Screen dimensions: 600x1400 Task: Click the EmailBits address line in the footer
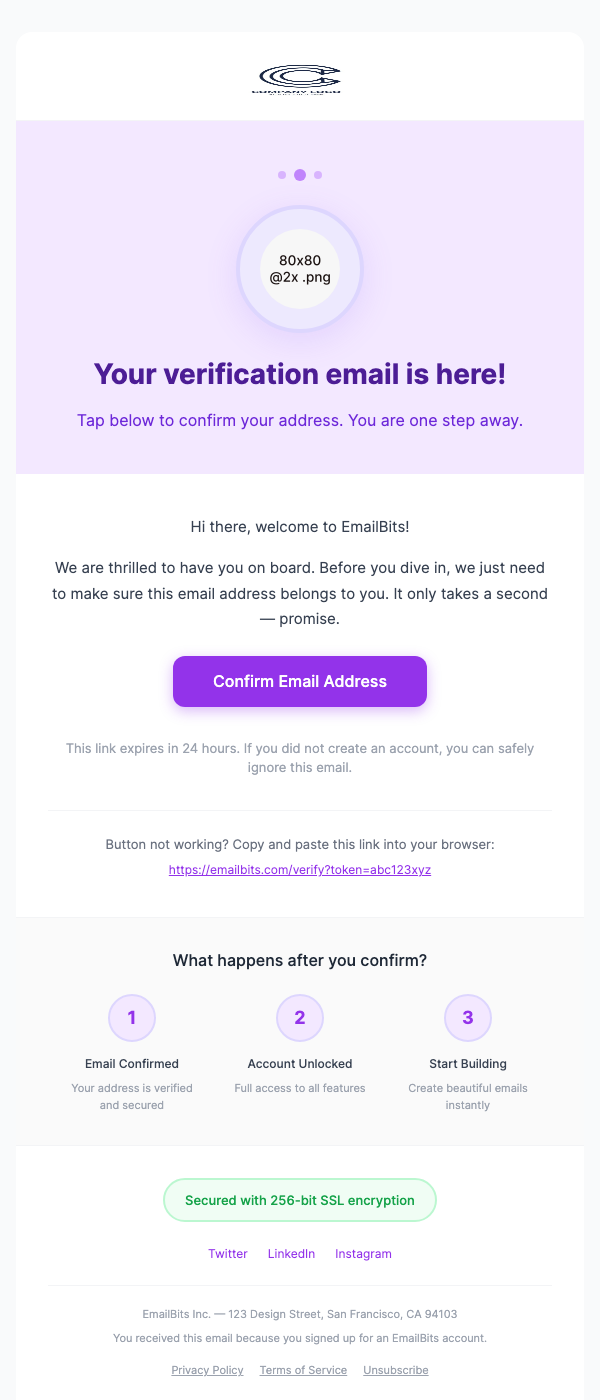tap(299, 1313)
